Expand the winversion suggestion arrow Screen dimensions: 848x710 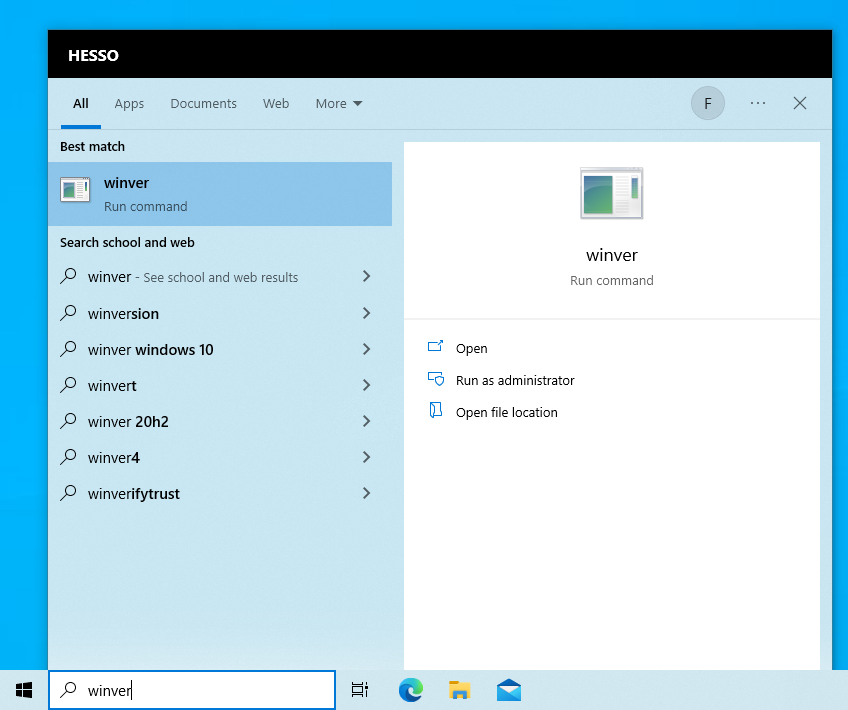[x=367, y=313]
